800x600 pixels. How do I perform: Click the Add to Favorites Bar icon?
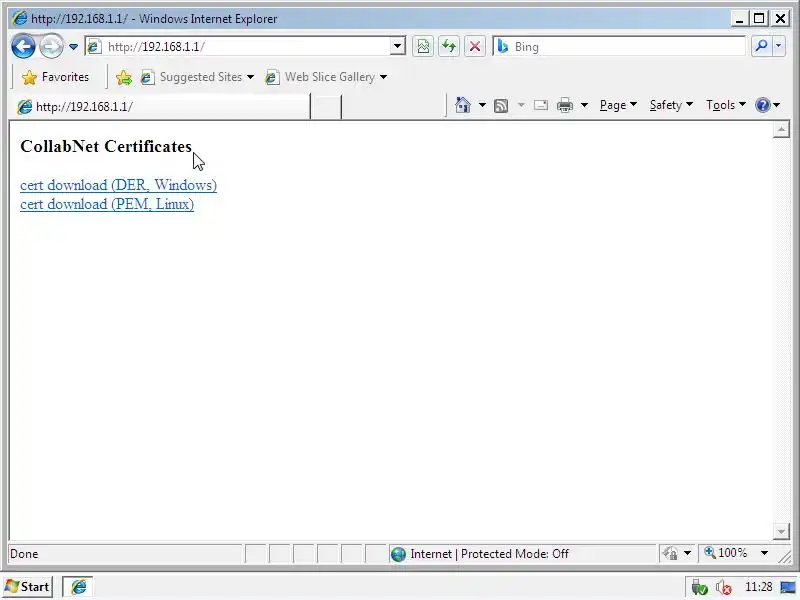[123, 77]
